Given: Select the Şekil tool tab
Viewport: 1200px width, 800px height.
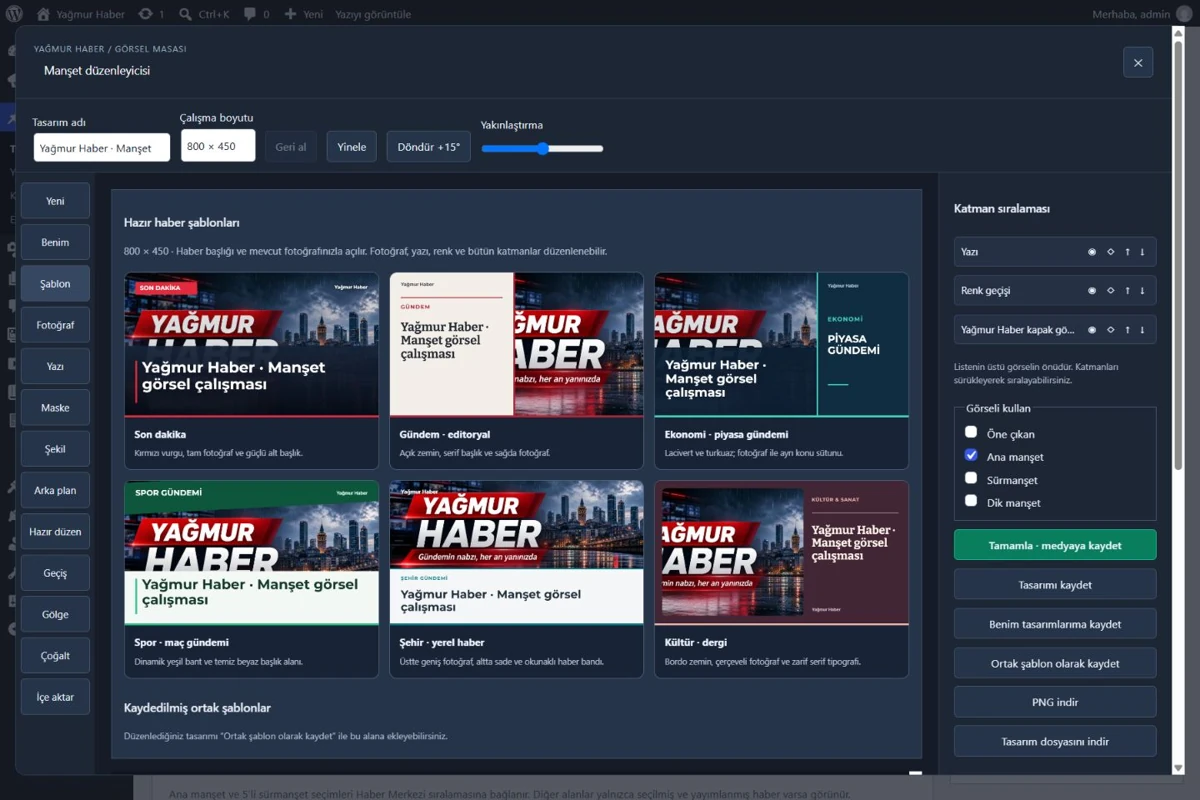Looking at the screenshot, I should tap(55, 449).
